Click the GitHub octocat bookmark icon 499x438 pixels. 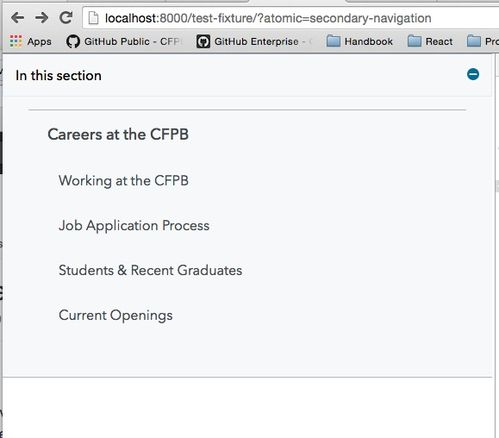point(73,42)
